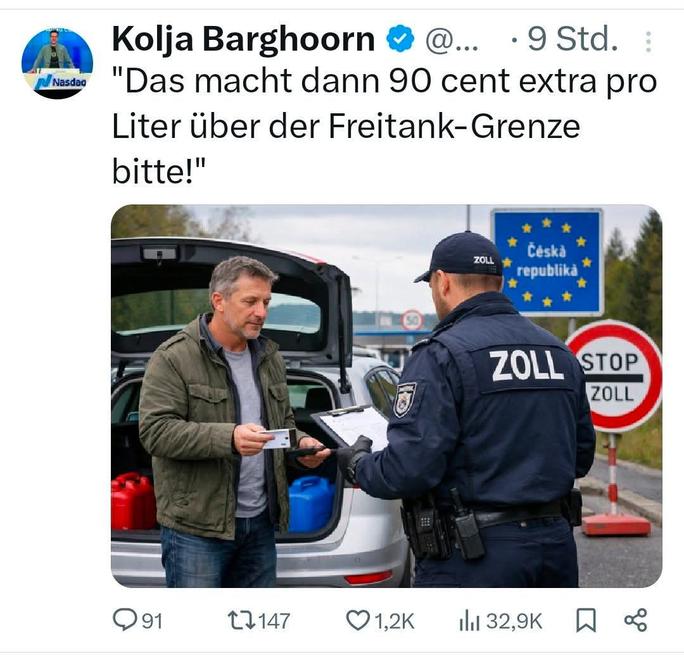Click the Česká republika sign in photo

point(547,262)
